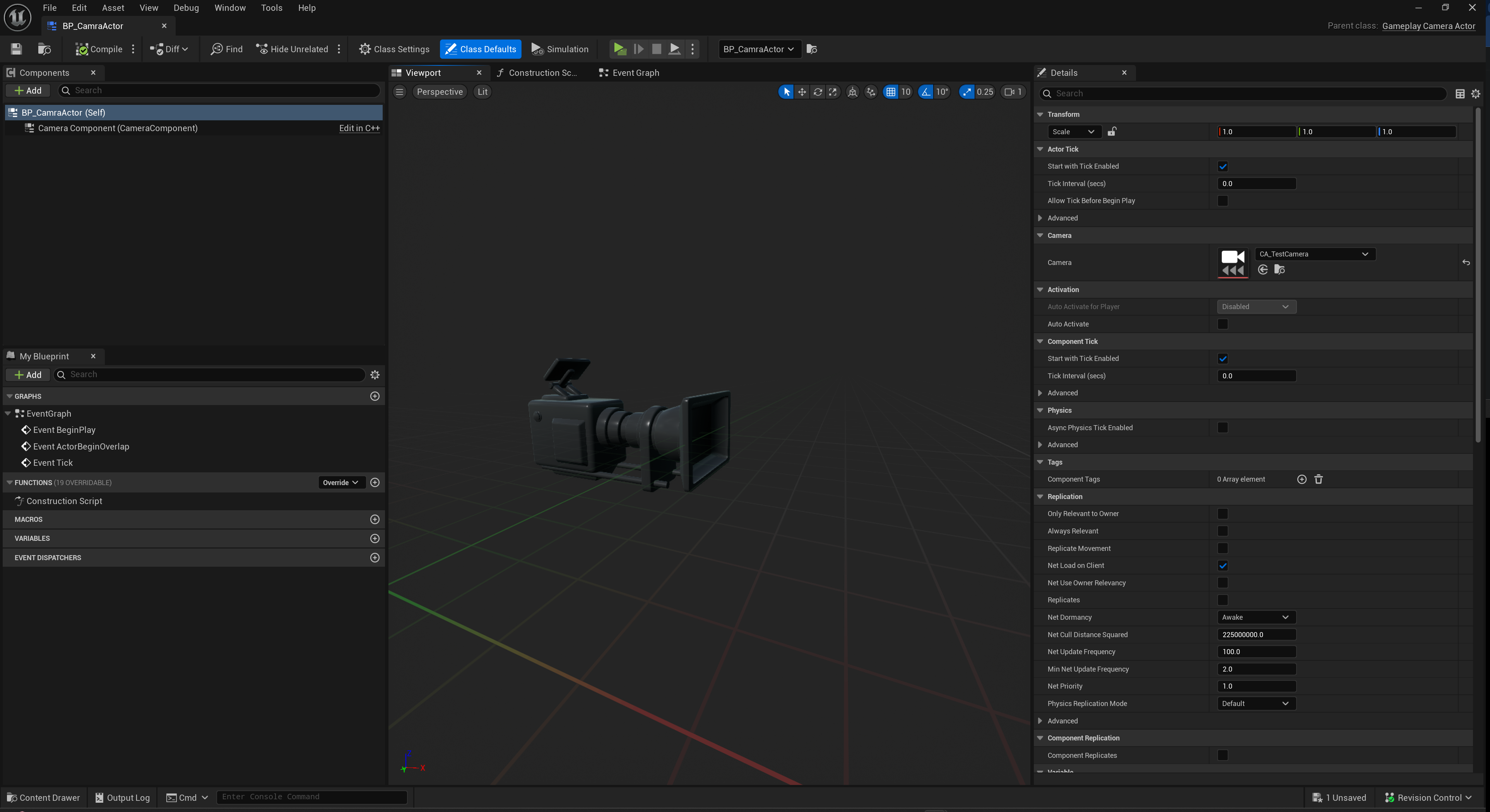This screenshot has height=812, width=1490.
Task: Add Component Tags array element
Action: click(x=1302, y=479)
